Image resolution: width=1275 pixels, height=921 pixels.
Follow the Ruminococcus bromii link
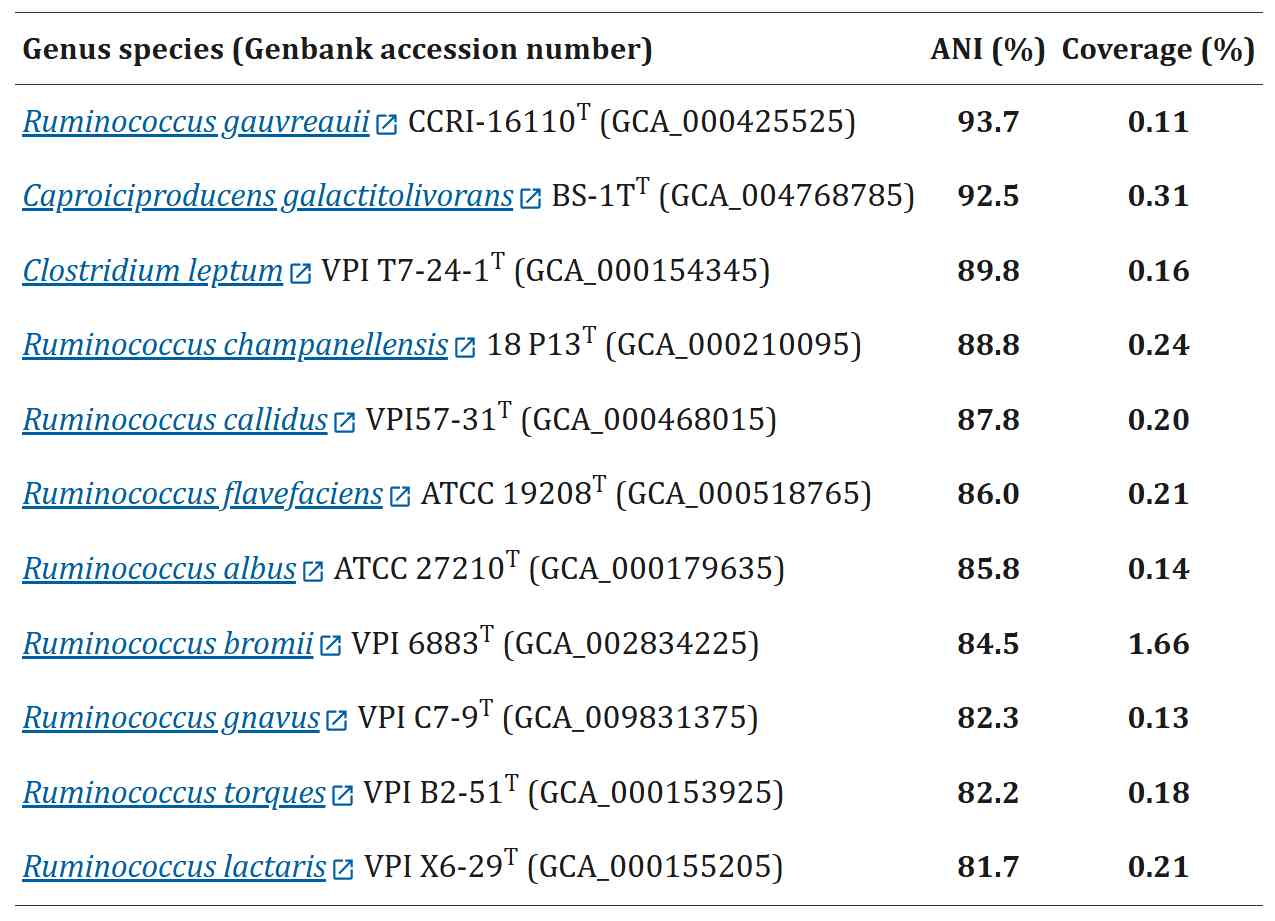[168, 645]
